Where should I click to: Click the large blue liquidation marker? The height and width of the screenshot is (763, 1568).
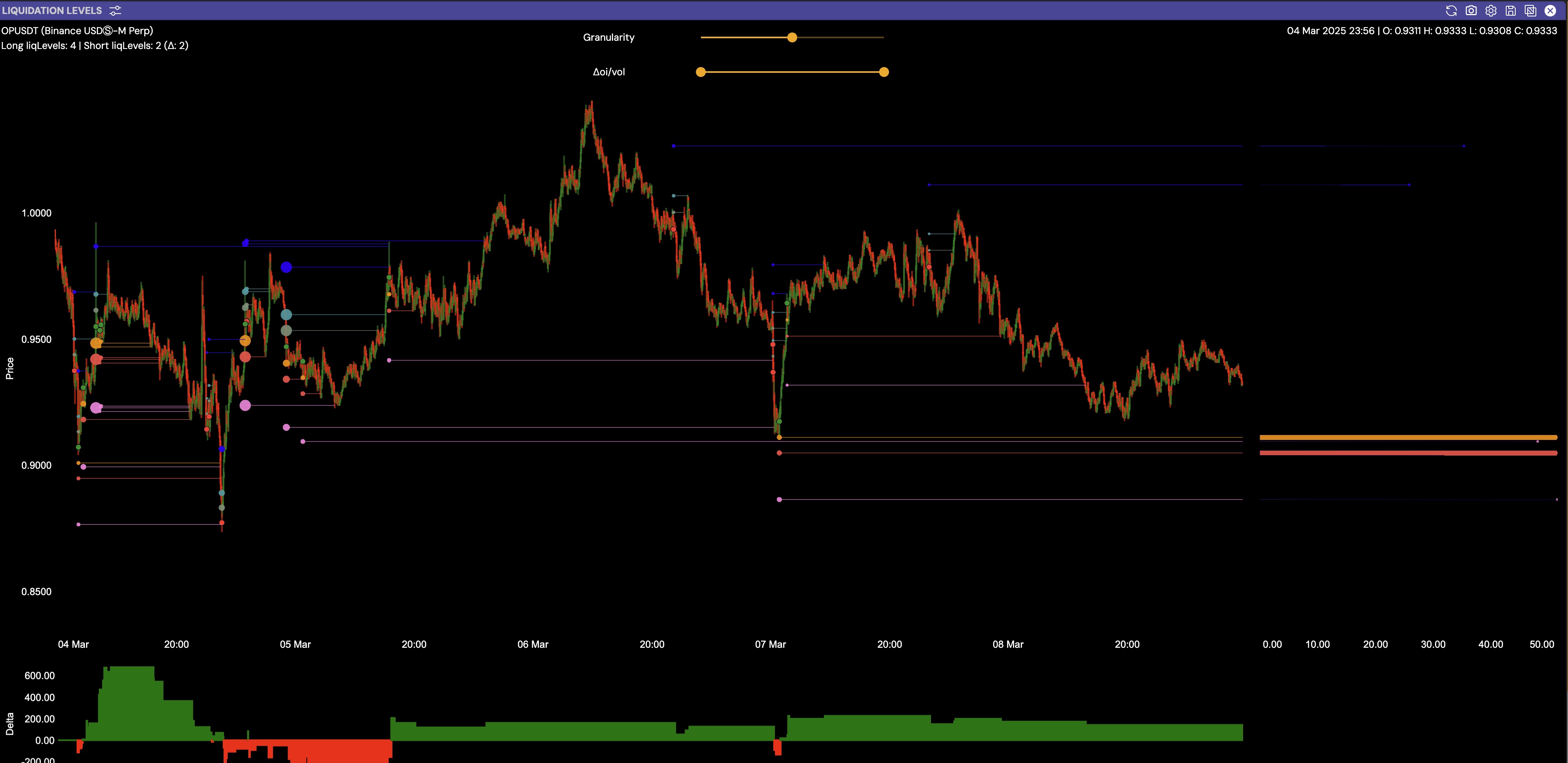pyautogui.click(x=286, y=267)
